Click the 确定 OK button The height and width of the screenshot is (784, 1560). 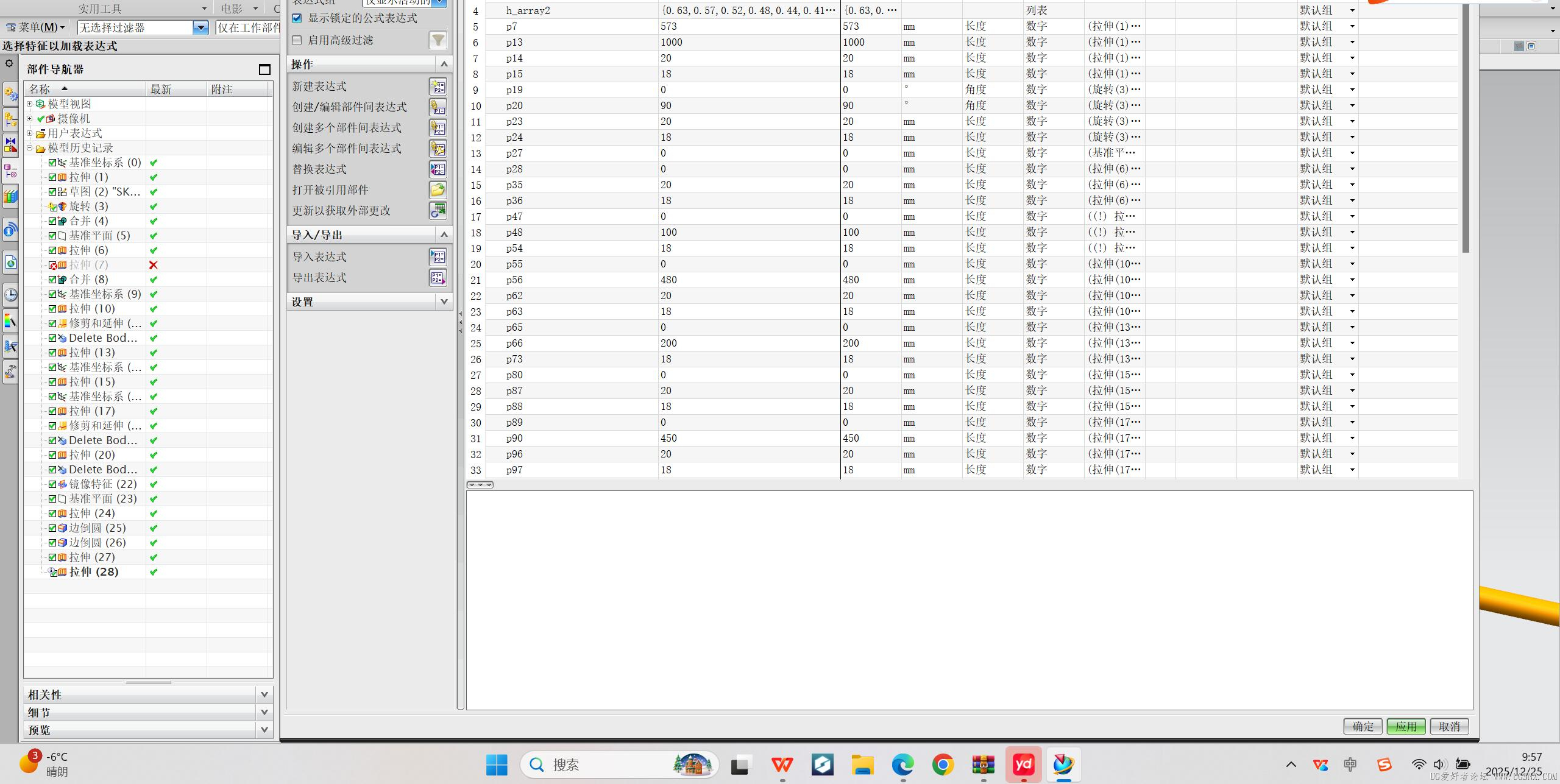coord(1363,726)
